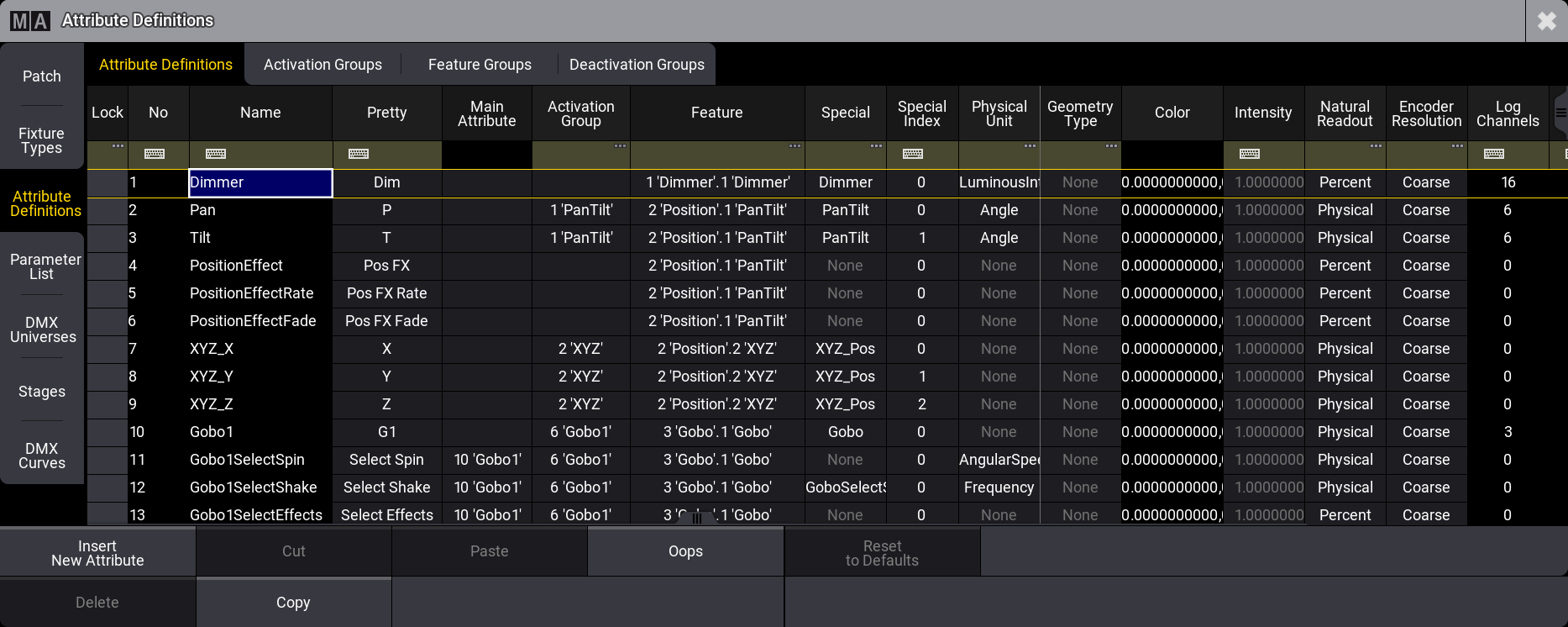Image resolution: width=1568 pixels, height=627 pixels.
Task: Toggle the Lock cell for Pan row
Action: click(x=108, y=210)
